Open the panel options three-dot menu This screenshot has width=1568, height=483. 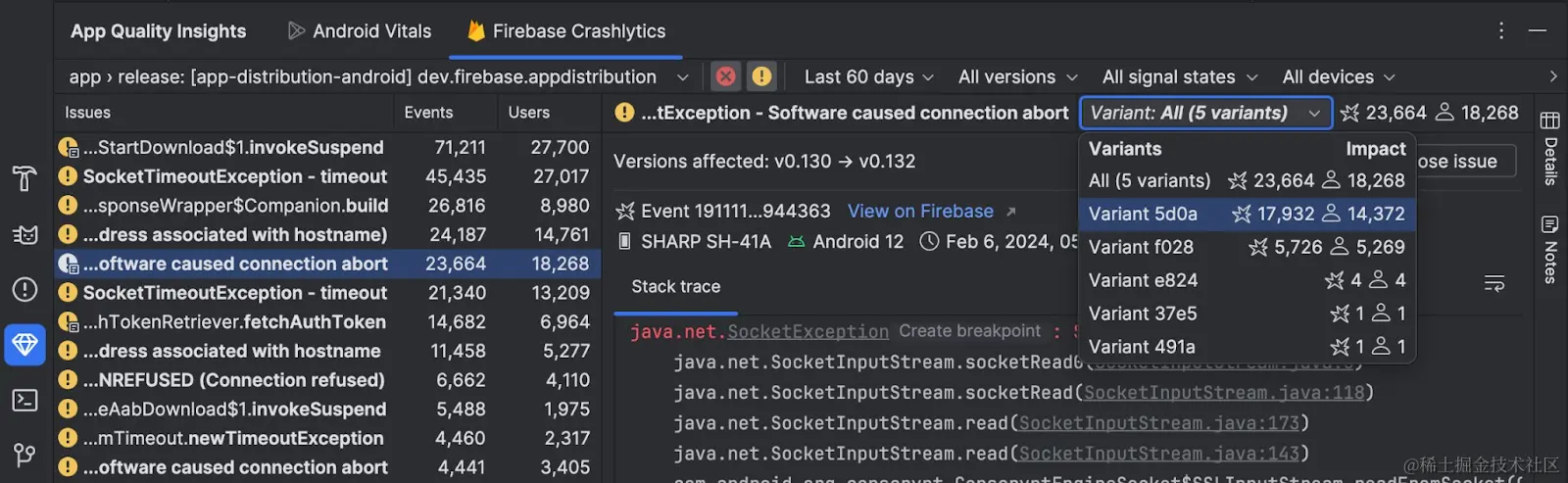click(1500, 30)
